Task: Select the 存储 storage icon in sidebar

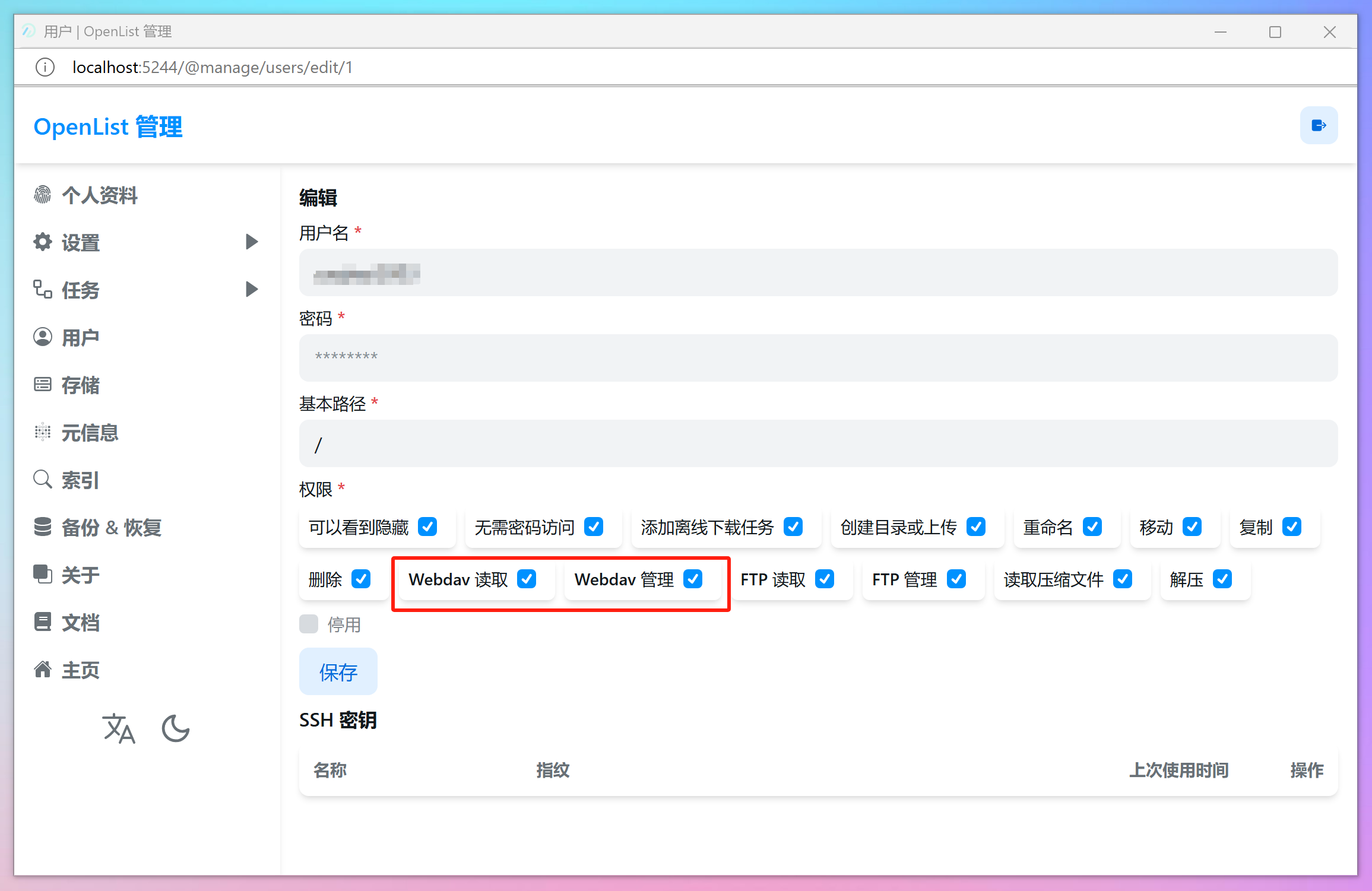Action: tap(42, 385)
